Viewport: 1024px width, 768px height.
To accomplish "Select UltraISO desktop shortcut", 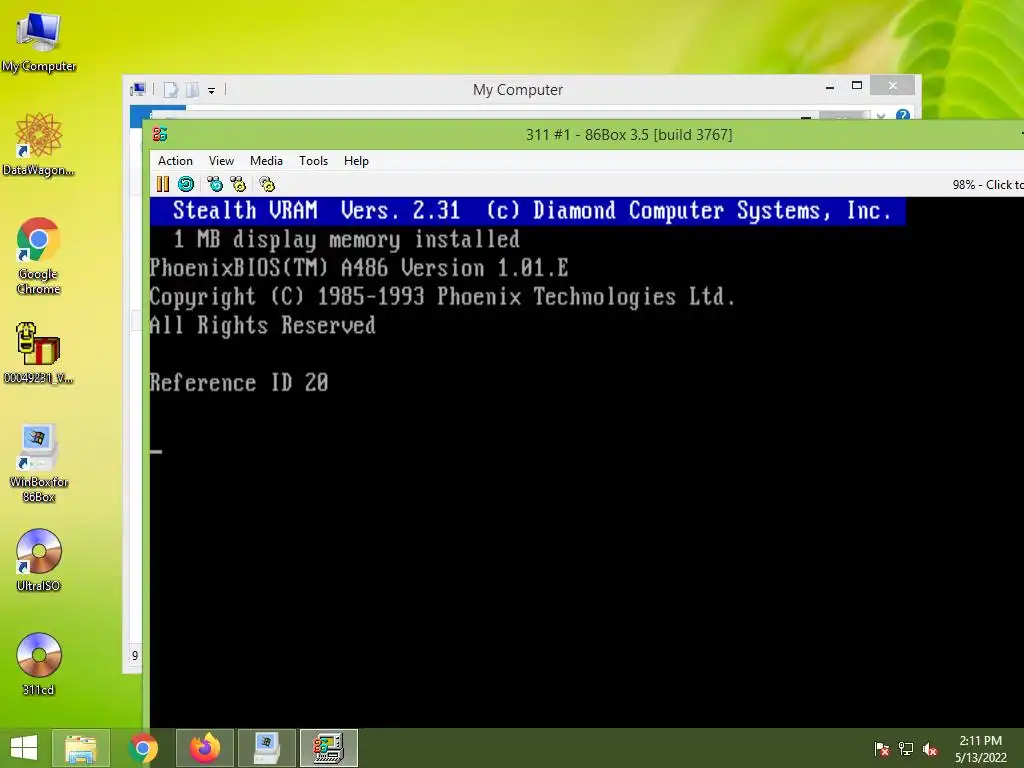I will point(39,560).
